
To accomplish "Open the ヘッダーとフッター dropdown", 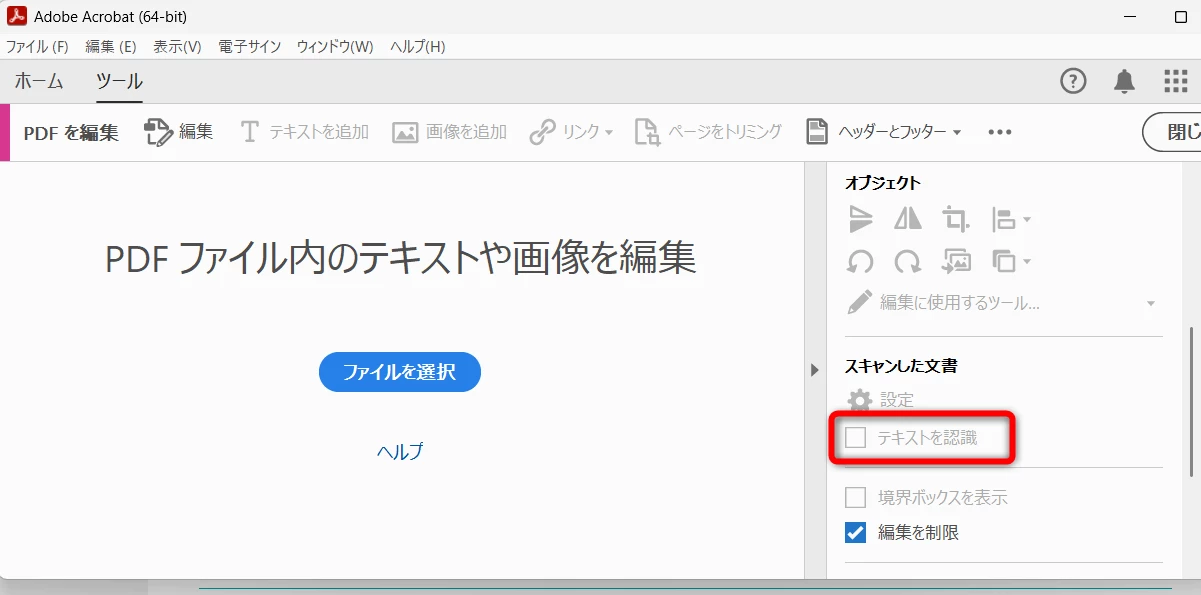I will (883, 132).
